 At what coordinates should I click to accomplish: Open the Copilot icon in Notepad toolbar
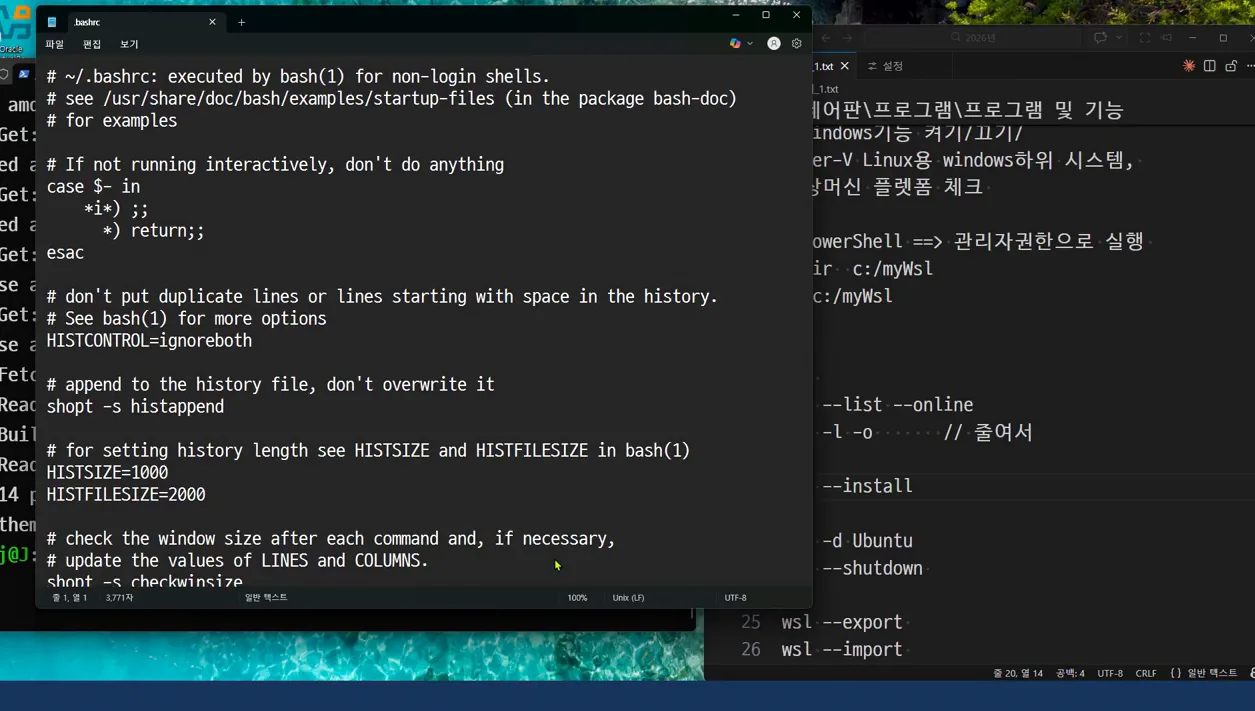tap(735, 44)
